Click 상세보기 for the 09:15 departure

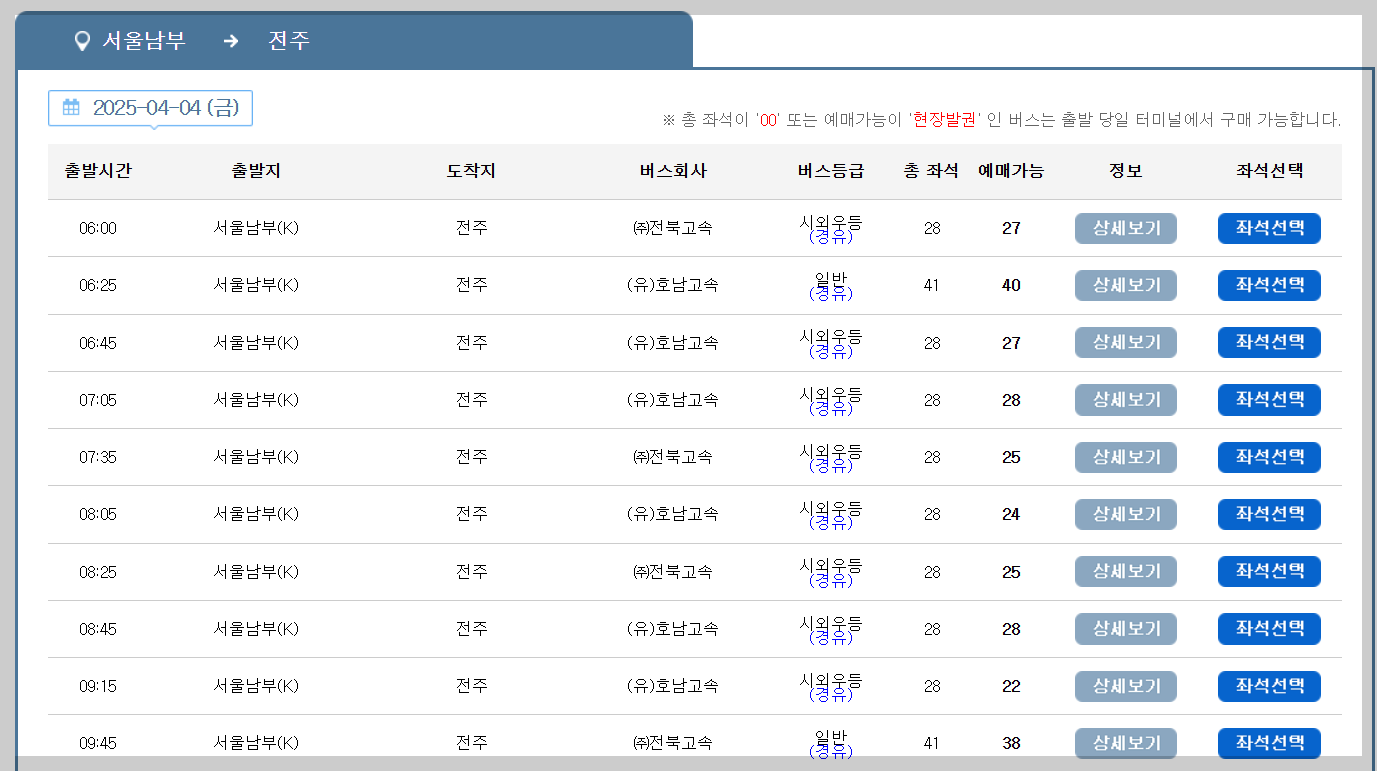(1125, 686)
